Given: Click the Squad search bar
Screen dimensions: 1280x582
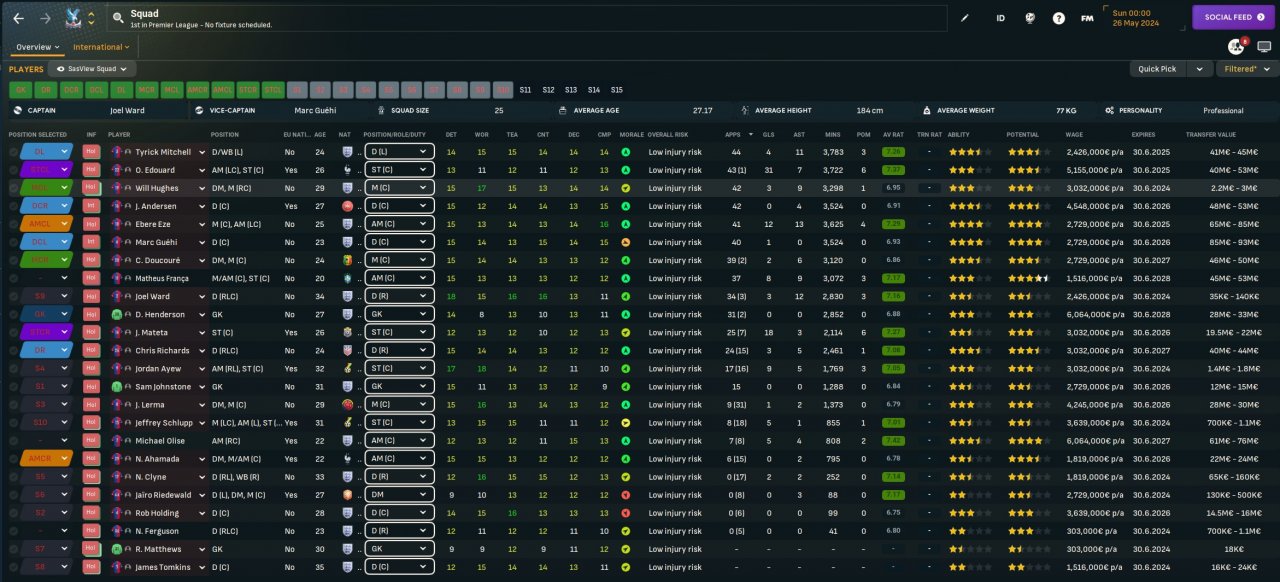Looking at the screenshot, I should coord(526,18).
